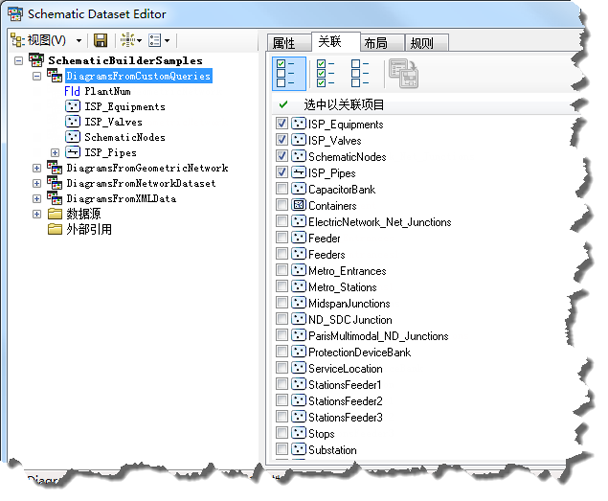Expand the ISP_Pipes tree node
The image size is (608, 501).
(x=55, y=152)
